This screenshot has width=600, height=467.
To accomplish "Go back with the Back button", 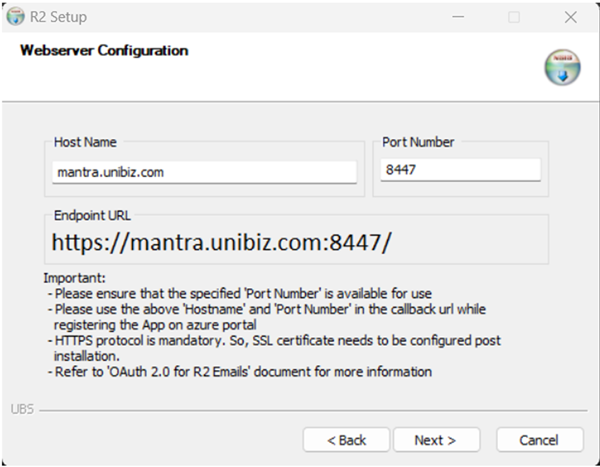I will click(x=347, y=440).
